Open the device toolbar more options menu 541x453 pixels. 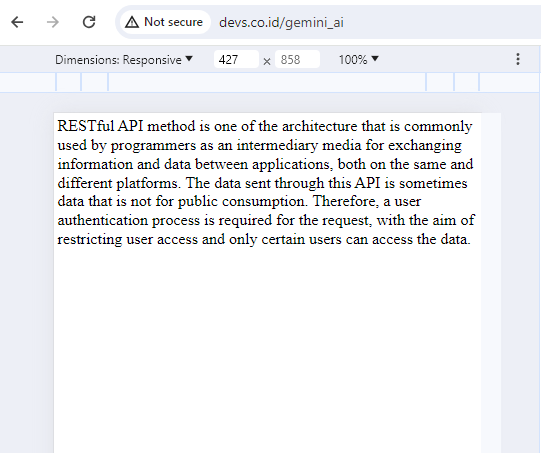tap(518, 59)
